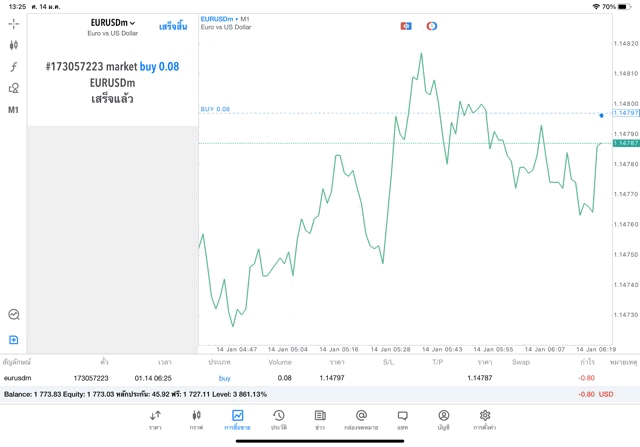The height and width of the screenshot is (447, 640).
Task: Open the mailbox tab with @ icon
Action: pyautogui.click(x=361, y=420)
